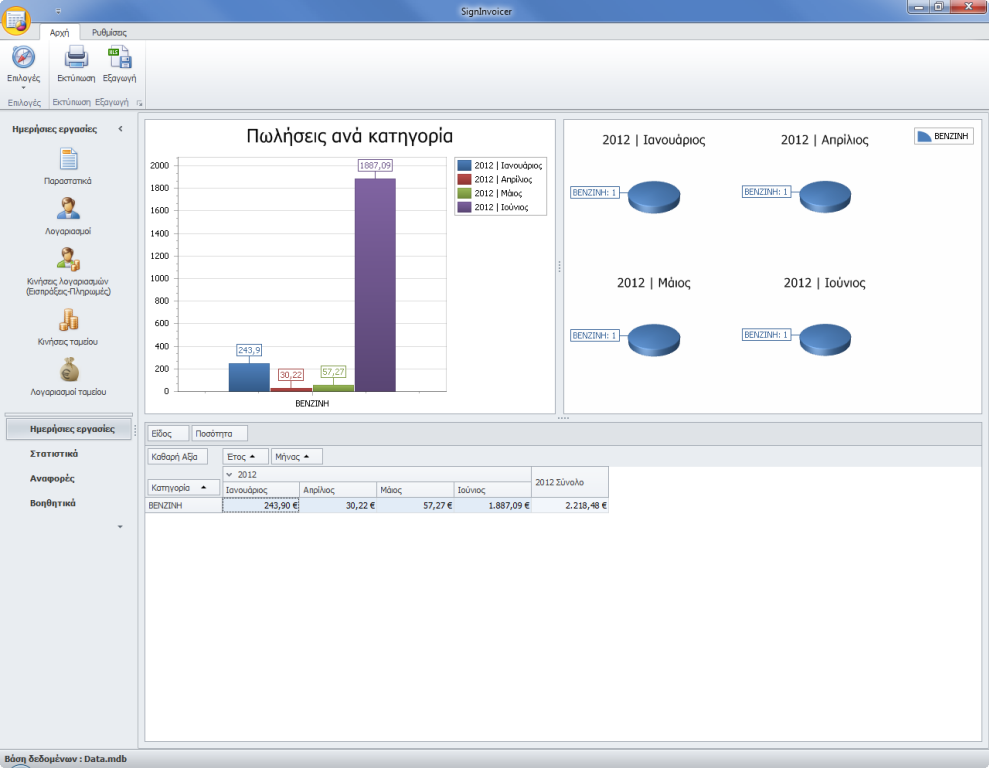Click the Εξαγωγή export icon
The height and width of the screenshot is (768, 989).
(x=119, y=57)
